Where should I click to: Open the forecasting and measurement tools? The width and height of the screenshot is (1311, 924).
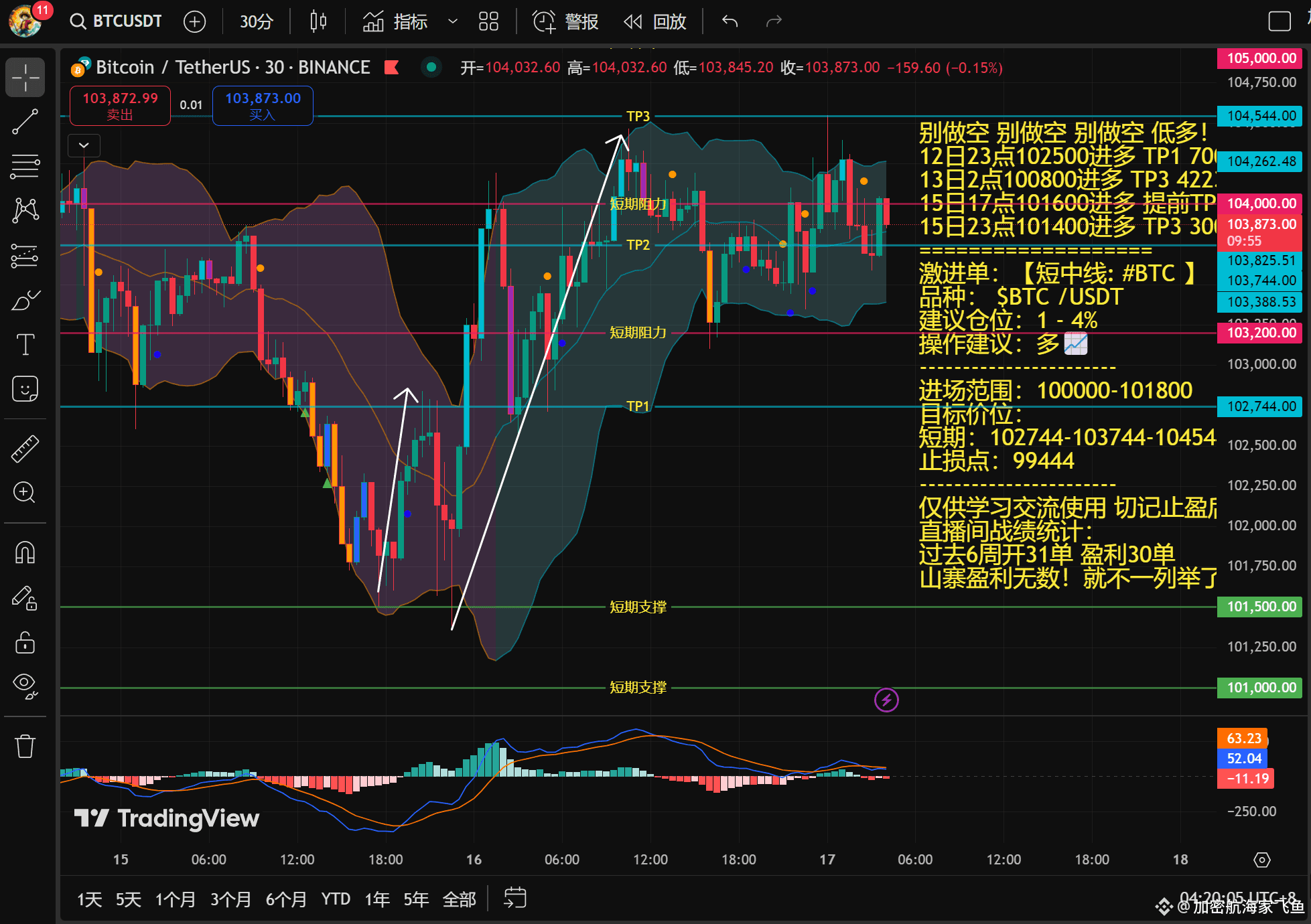pos(25,255)
